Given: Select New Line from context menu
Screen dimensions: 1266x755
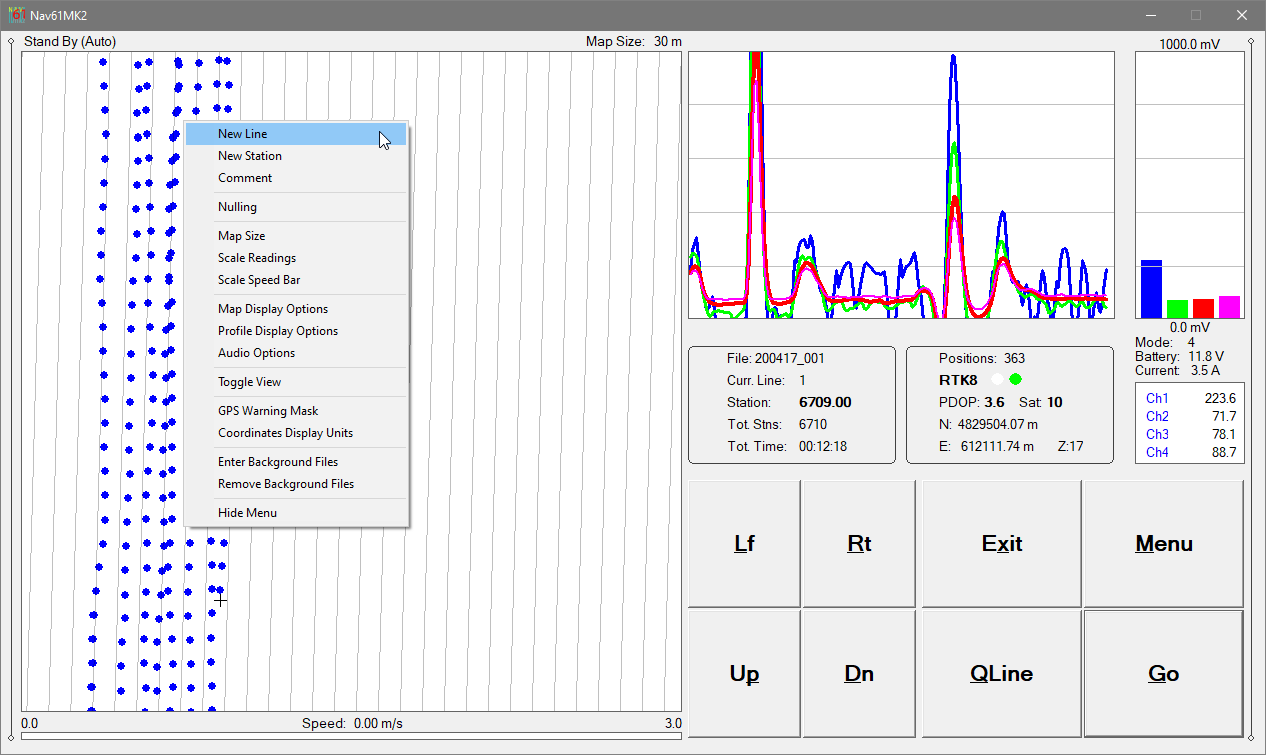Looking at the screenshot, I should [x=296, y=134].
